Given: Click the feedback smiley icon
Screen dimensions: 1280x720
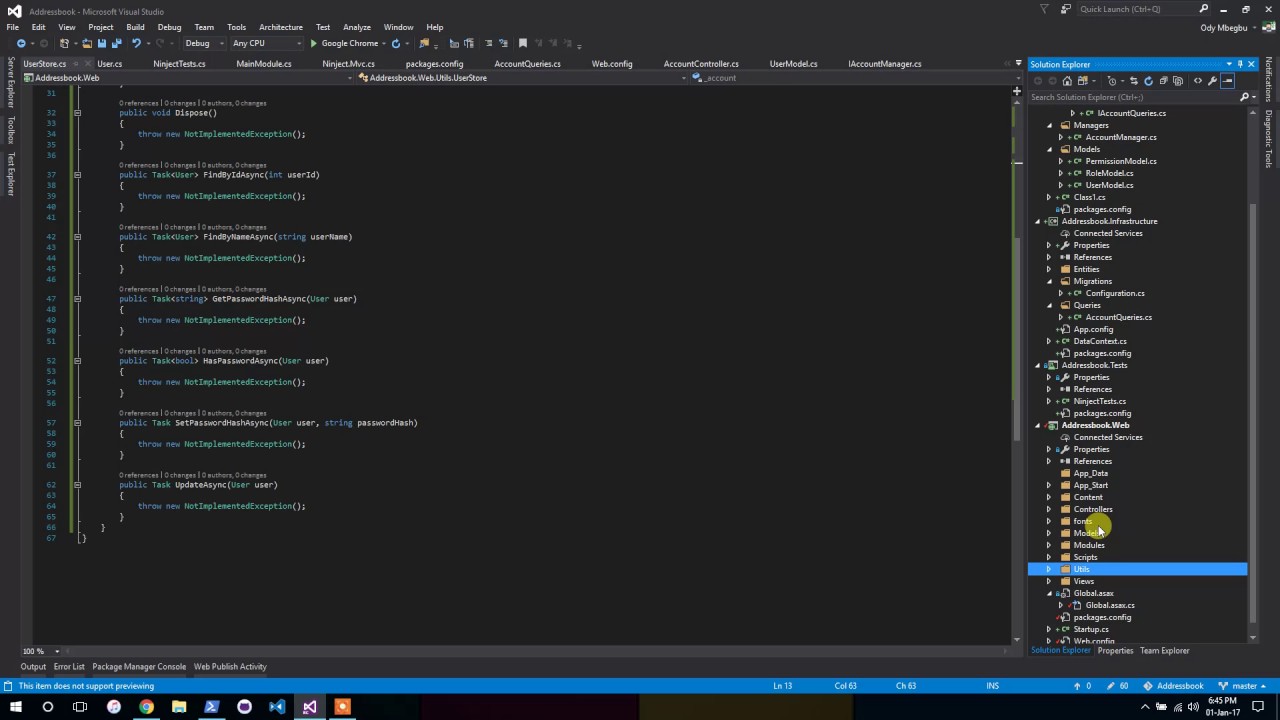Looking at the screenshot, I should click(x=1065, y=9).
